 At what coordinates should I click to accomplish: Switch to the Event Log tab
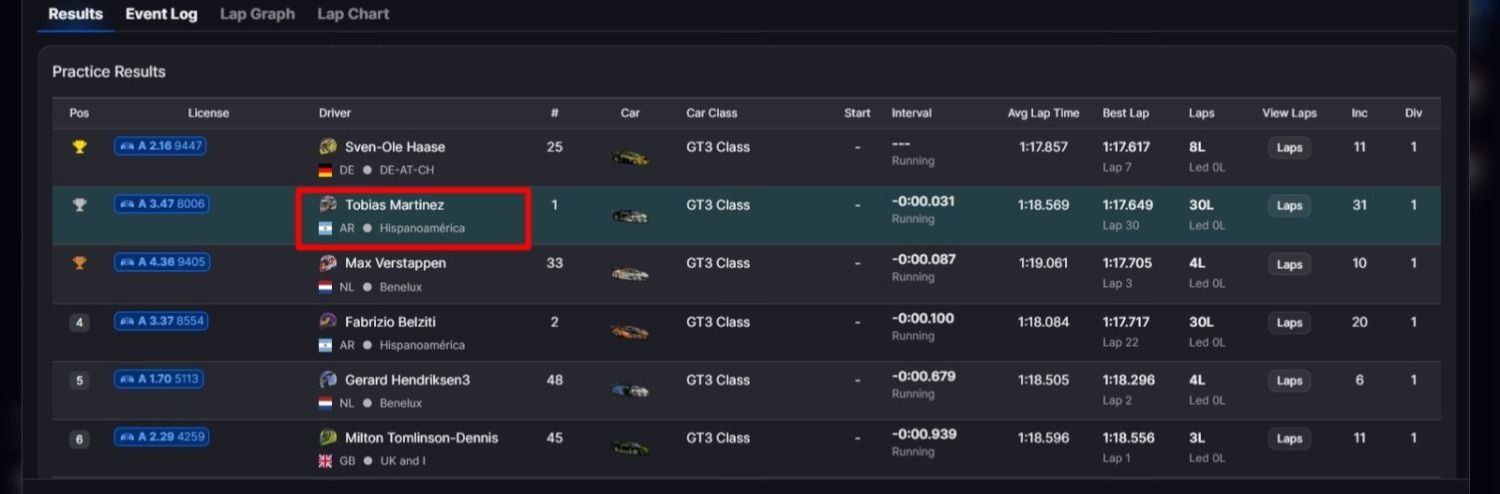(161, 14)
